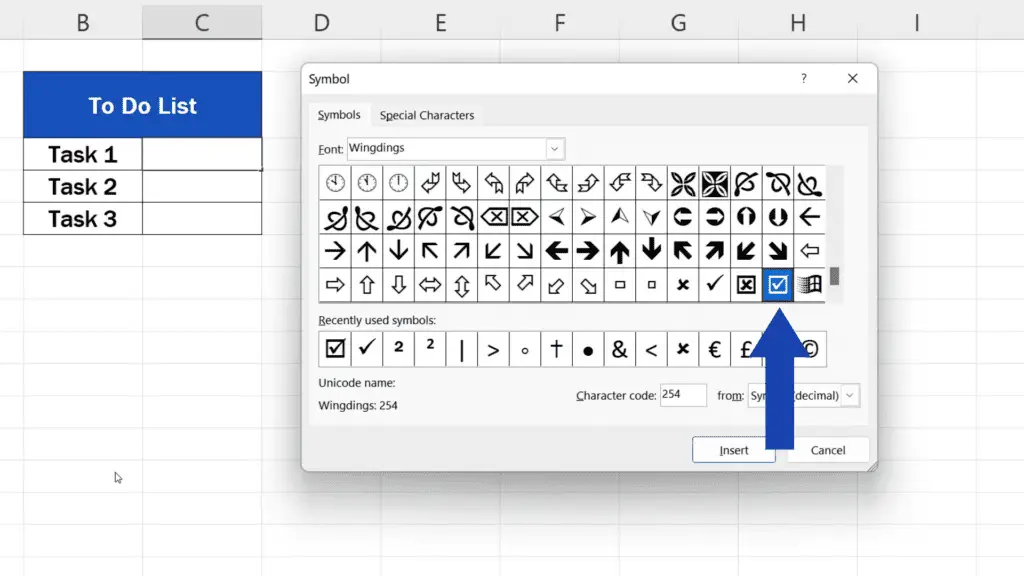Open the Symbols tab
1024x576 pixels.
tap(339, 115)
